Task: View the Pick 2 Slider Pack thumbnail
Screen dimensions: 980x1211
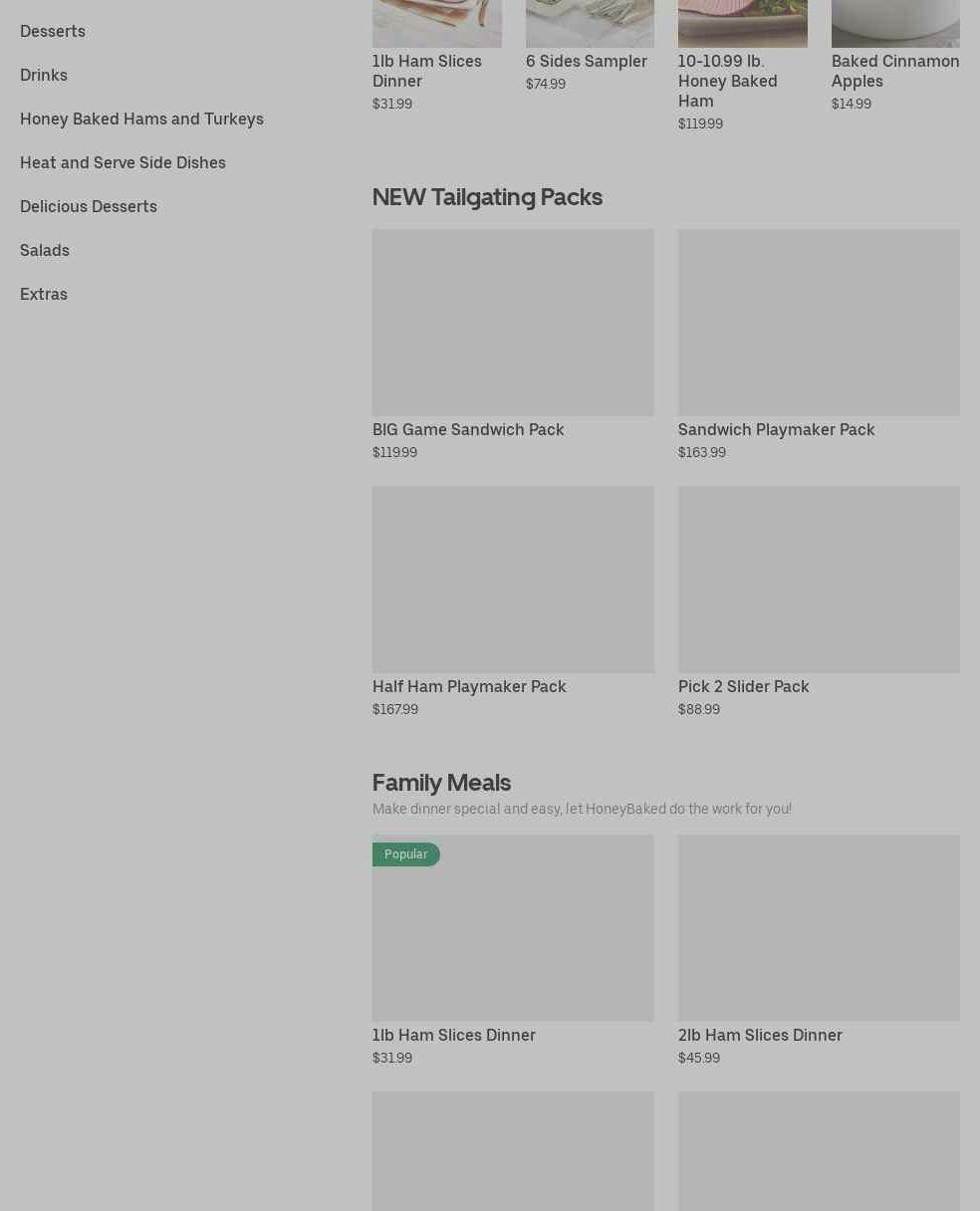Action: [x=819, y=580]
